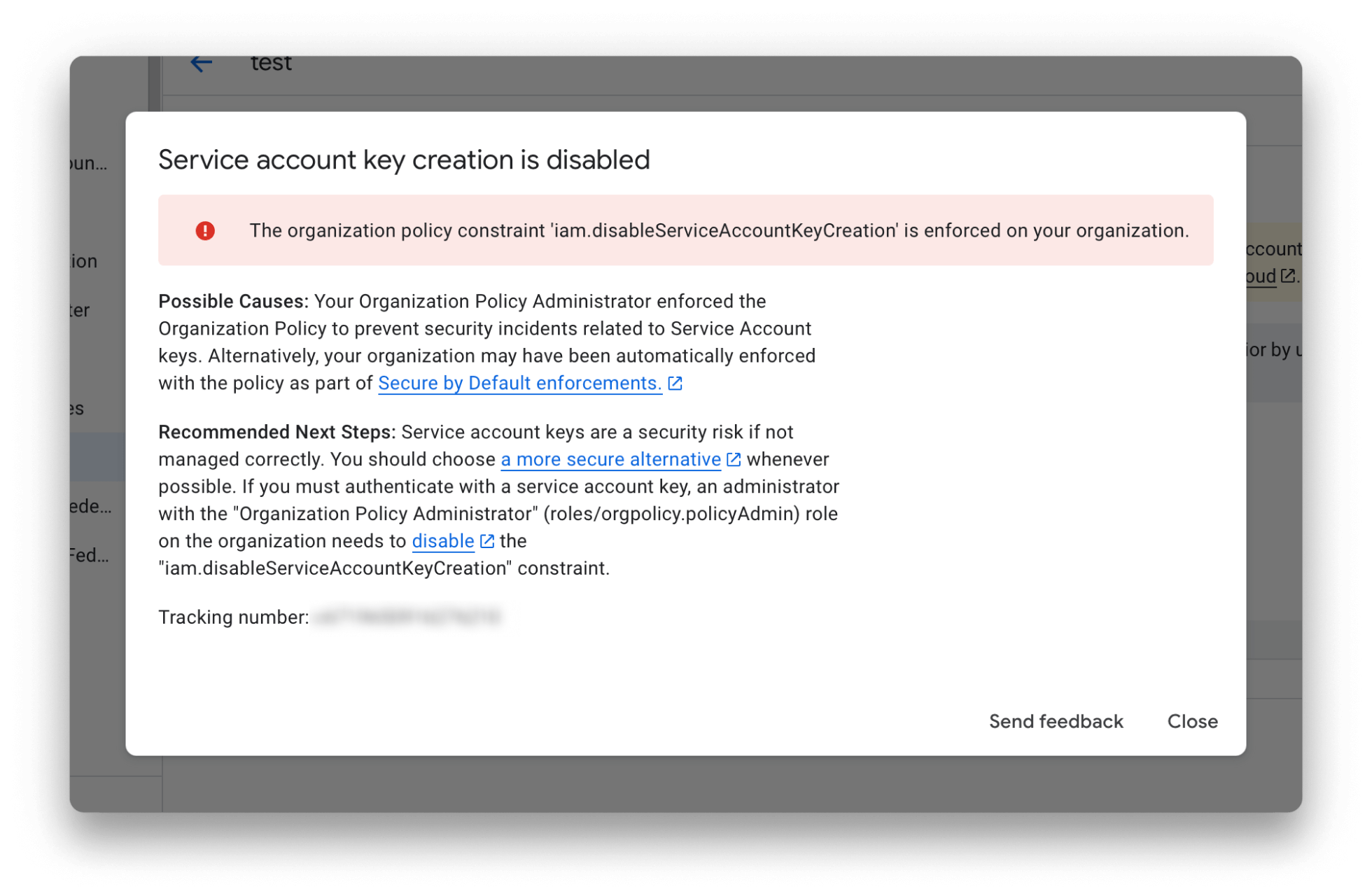Open 'a more secure alternative' link
This screenshot has height=896, width=1372.
click(x=610, y=460)
